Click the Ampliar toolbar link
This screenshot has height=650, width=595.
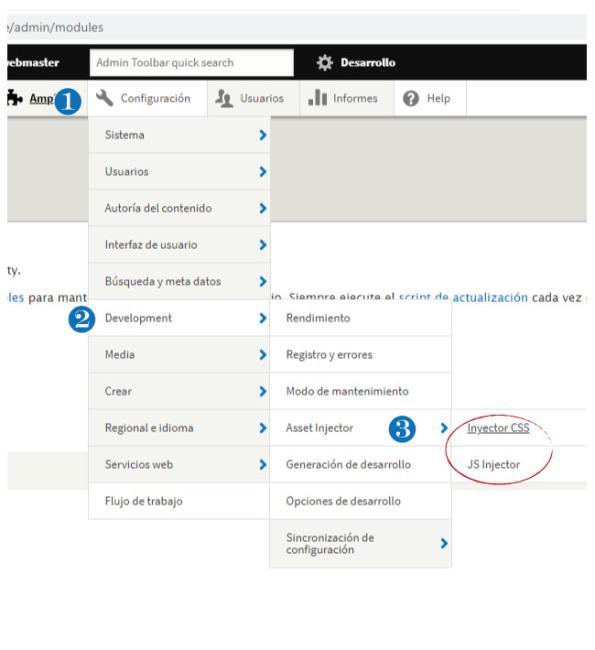pyautogui.click(x=41, y=99)
